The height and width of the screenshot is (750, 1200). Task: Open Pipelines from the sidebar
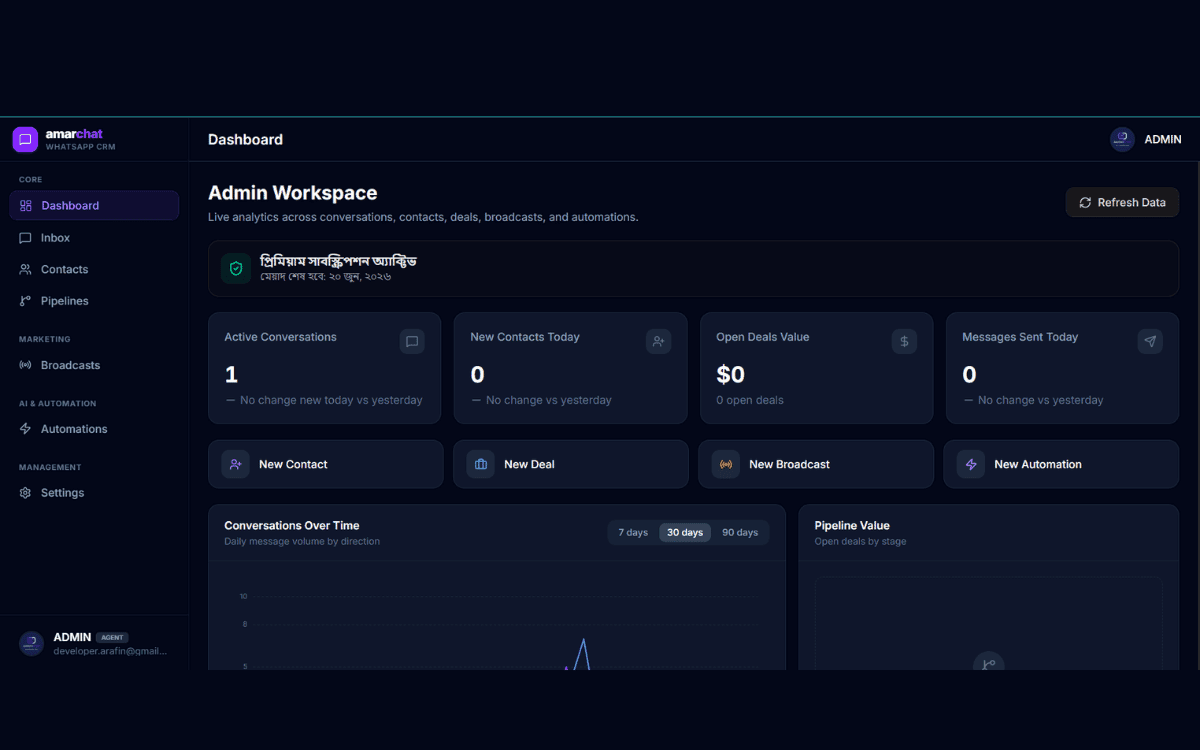(94, 301)
